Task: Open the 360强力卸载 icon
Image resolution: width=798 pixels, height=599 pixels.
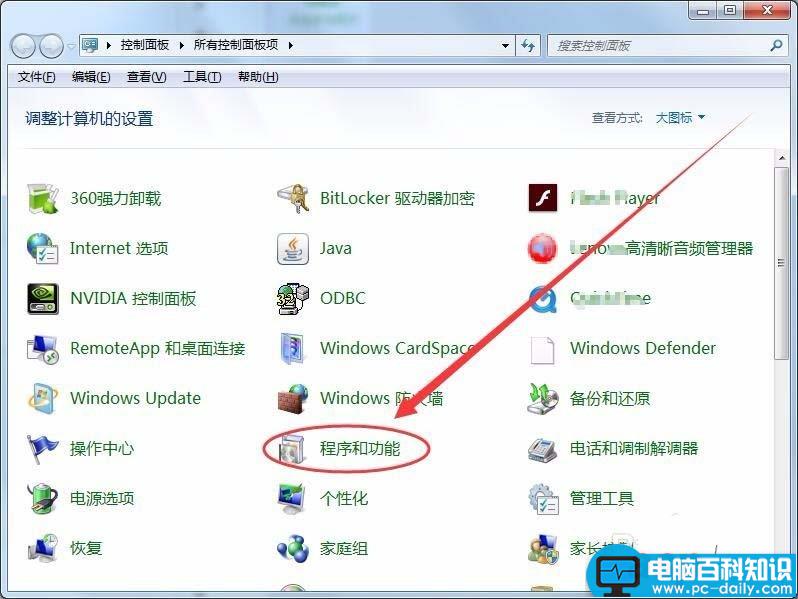Action: [43, 198]
